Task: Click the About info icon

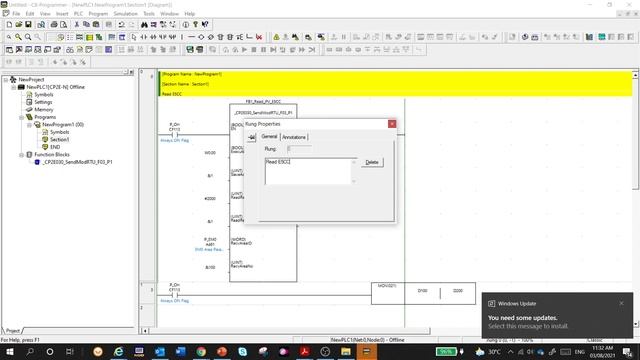Action: (186, 24)
